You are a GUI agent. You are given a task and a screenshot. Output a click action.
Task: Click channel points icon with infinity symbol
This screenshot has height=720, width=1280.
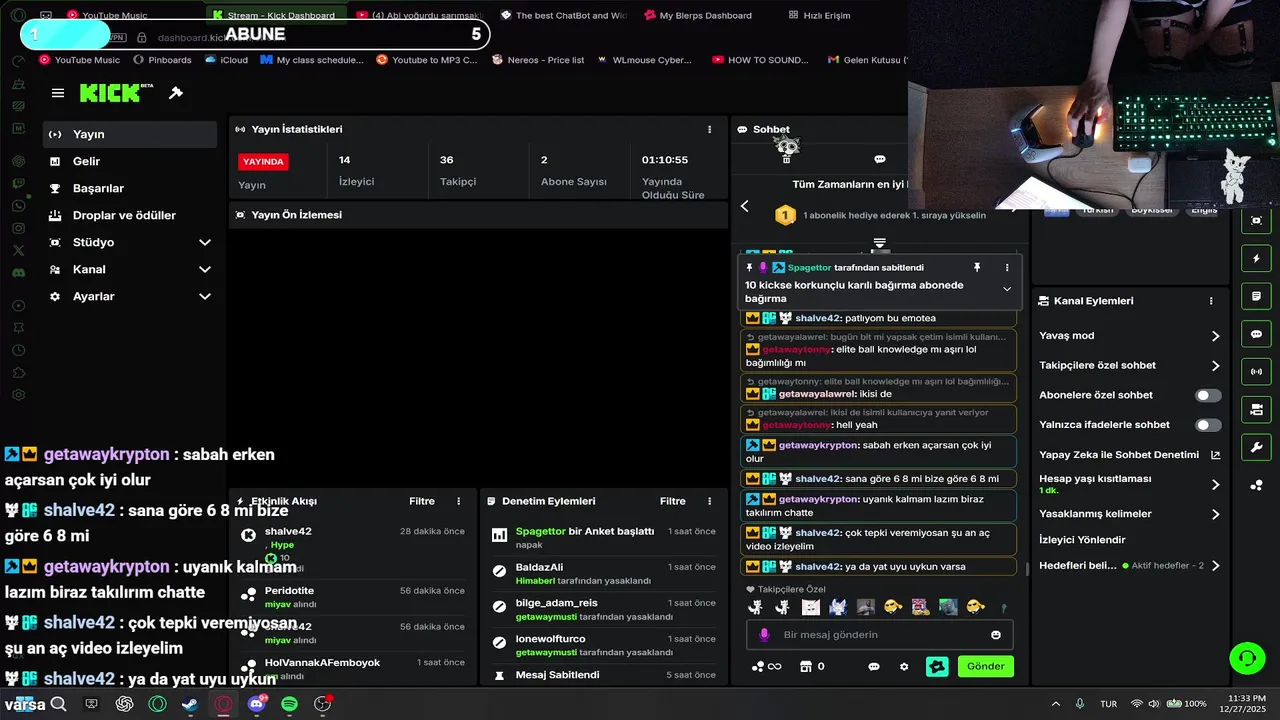pyautogui.click(x=766, y=667)
